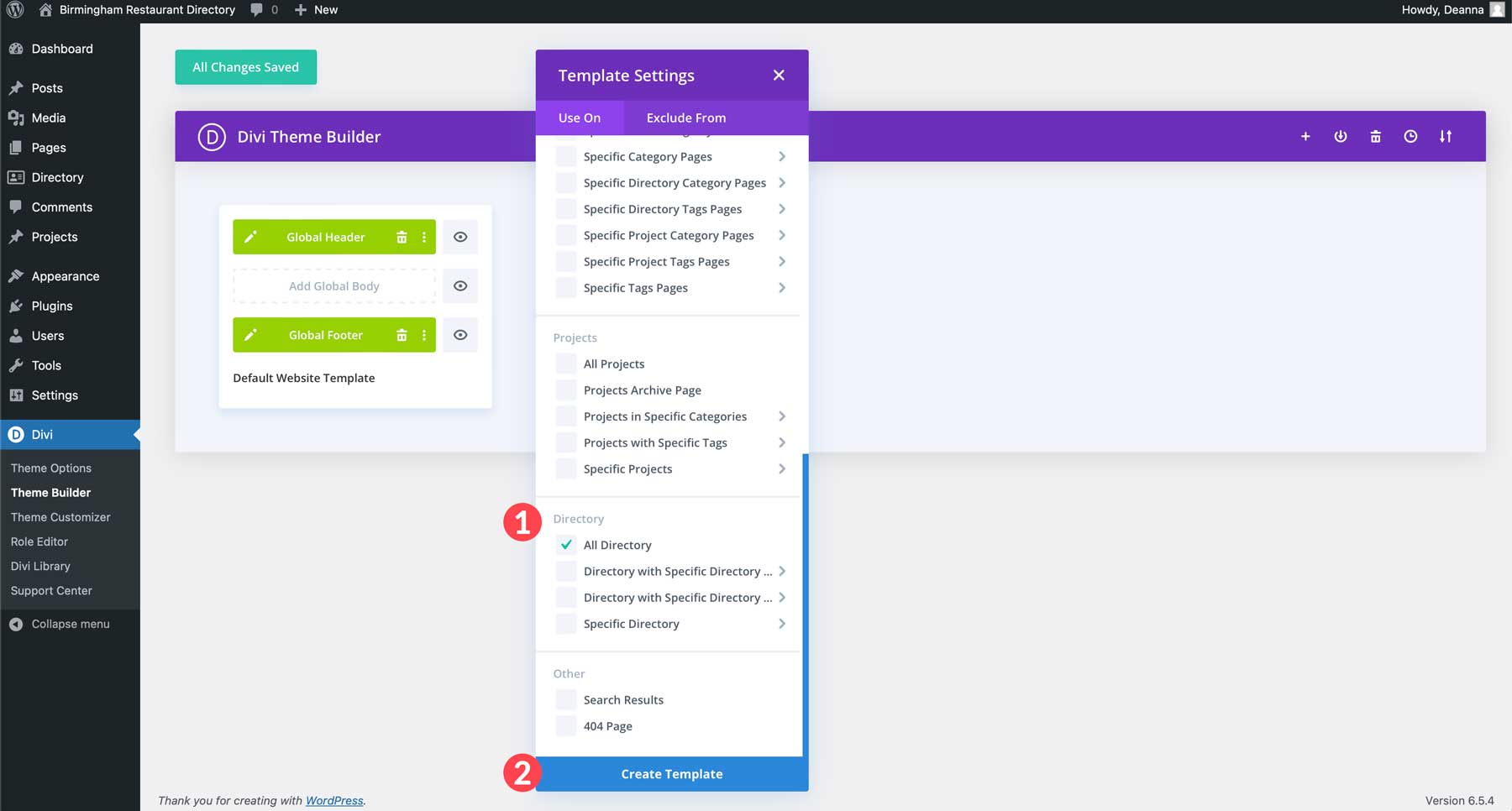Open the editing history clock icon
This screenshot has width=1512, height=811.
1410,136
